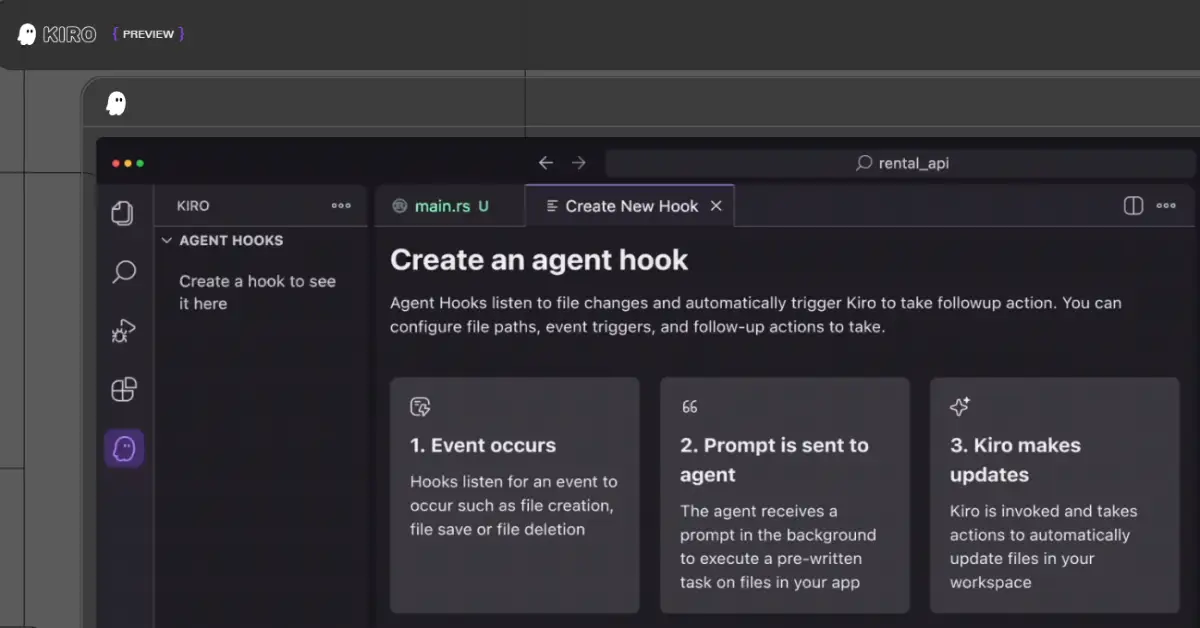Image resolution: width=1200 pixels, height=628 pixels.
Task: Click the '1. Event occurs' card title
Action: [x=483, y=445]
